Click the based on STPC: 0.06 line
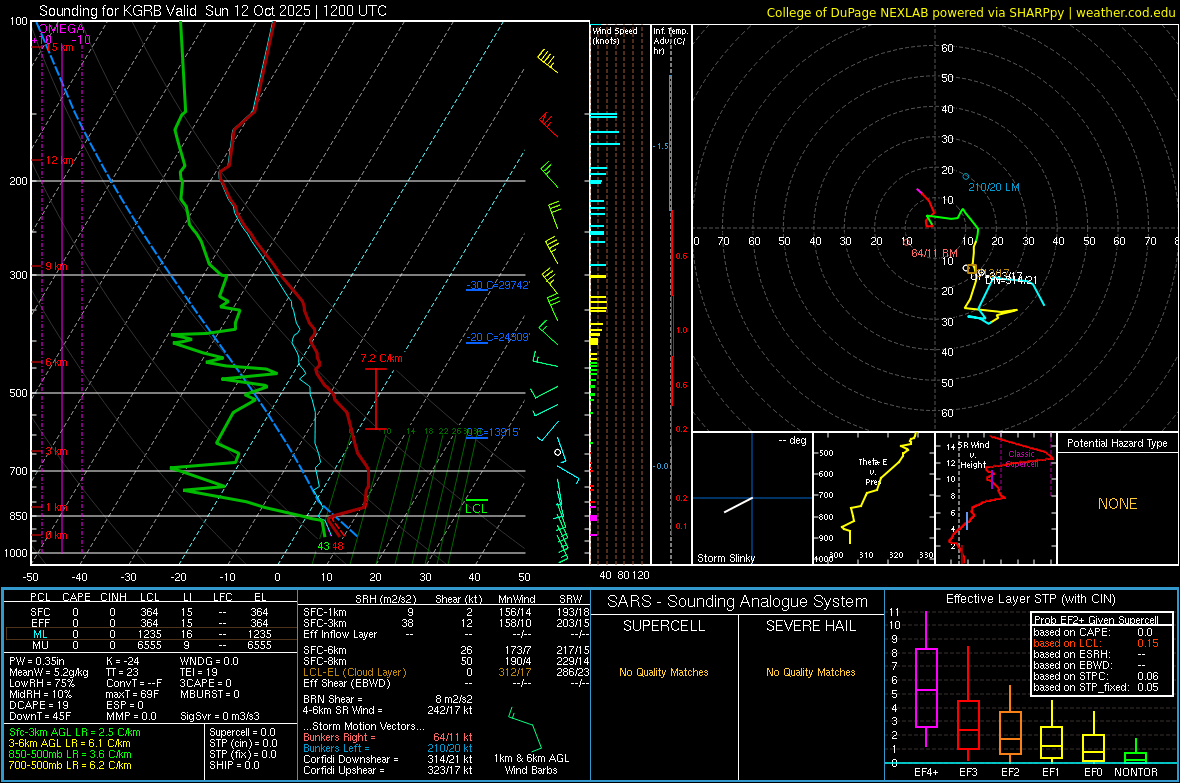This screenshot has height=783, width=1180. pos(1096,676)
